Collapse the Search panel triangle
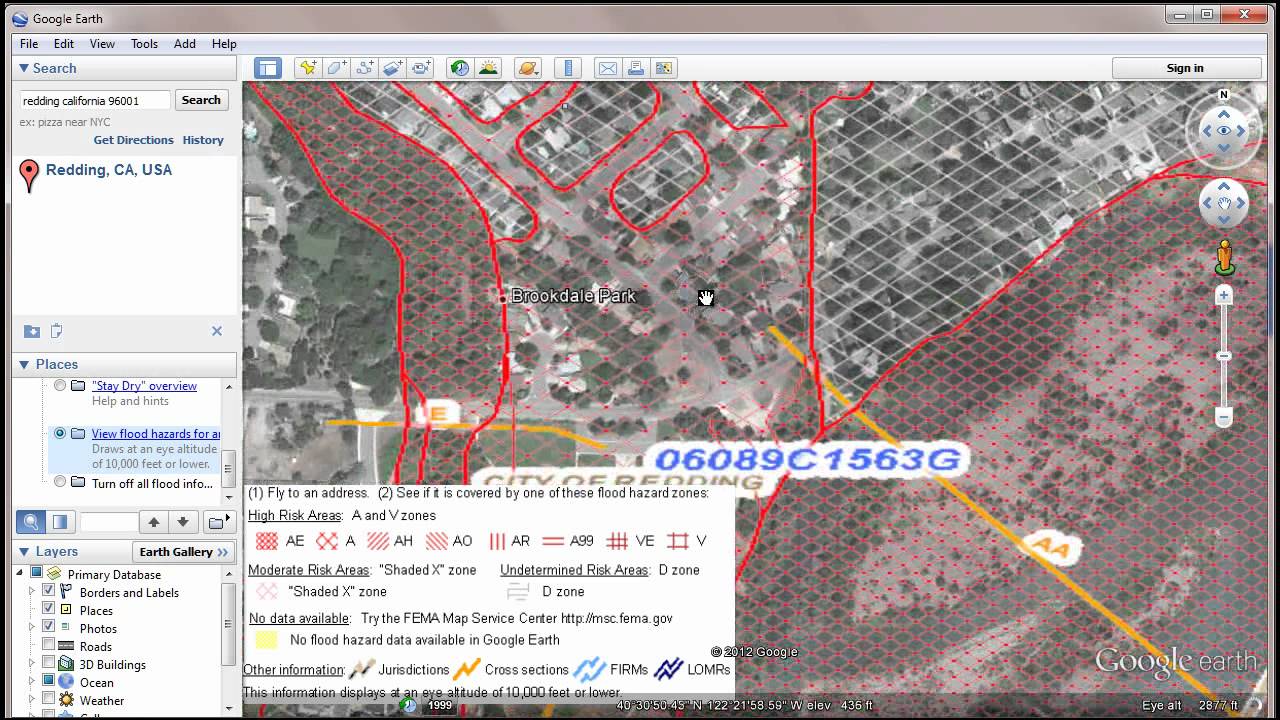The width and height of the screenshot is (1280, 720). [23, 68]
